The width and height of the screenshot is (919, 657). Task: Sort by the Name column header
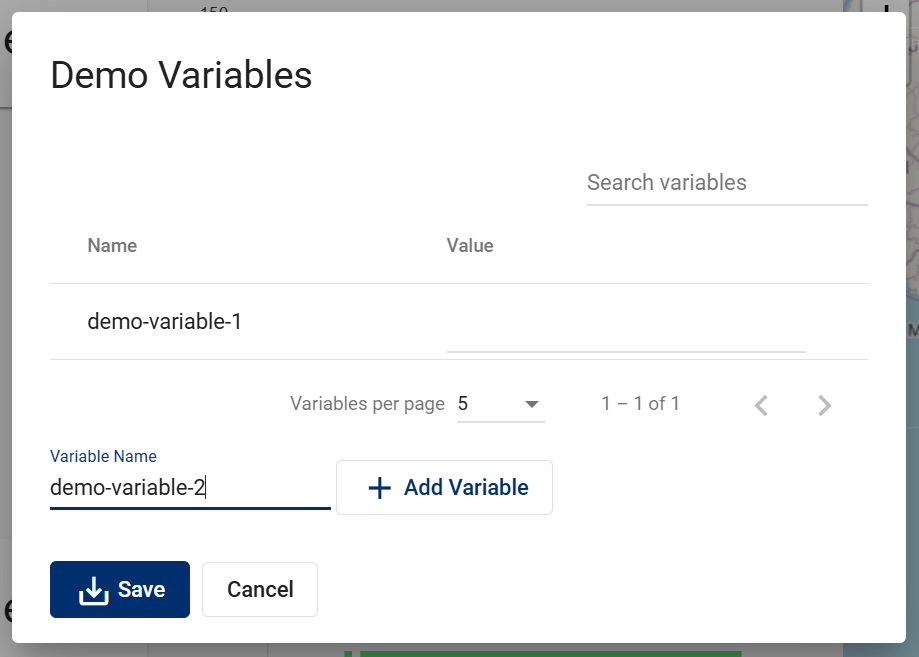point(112,246)
